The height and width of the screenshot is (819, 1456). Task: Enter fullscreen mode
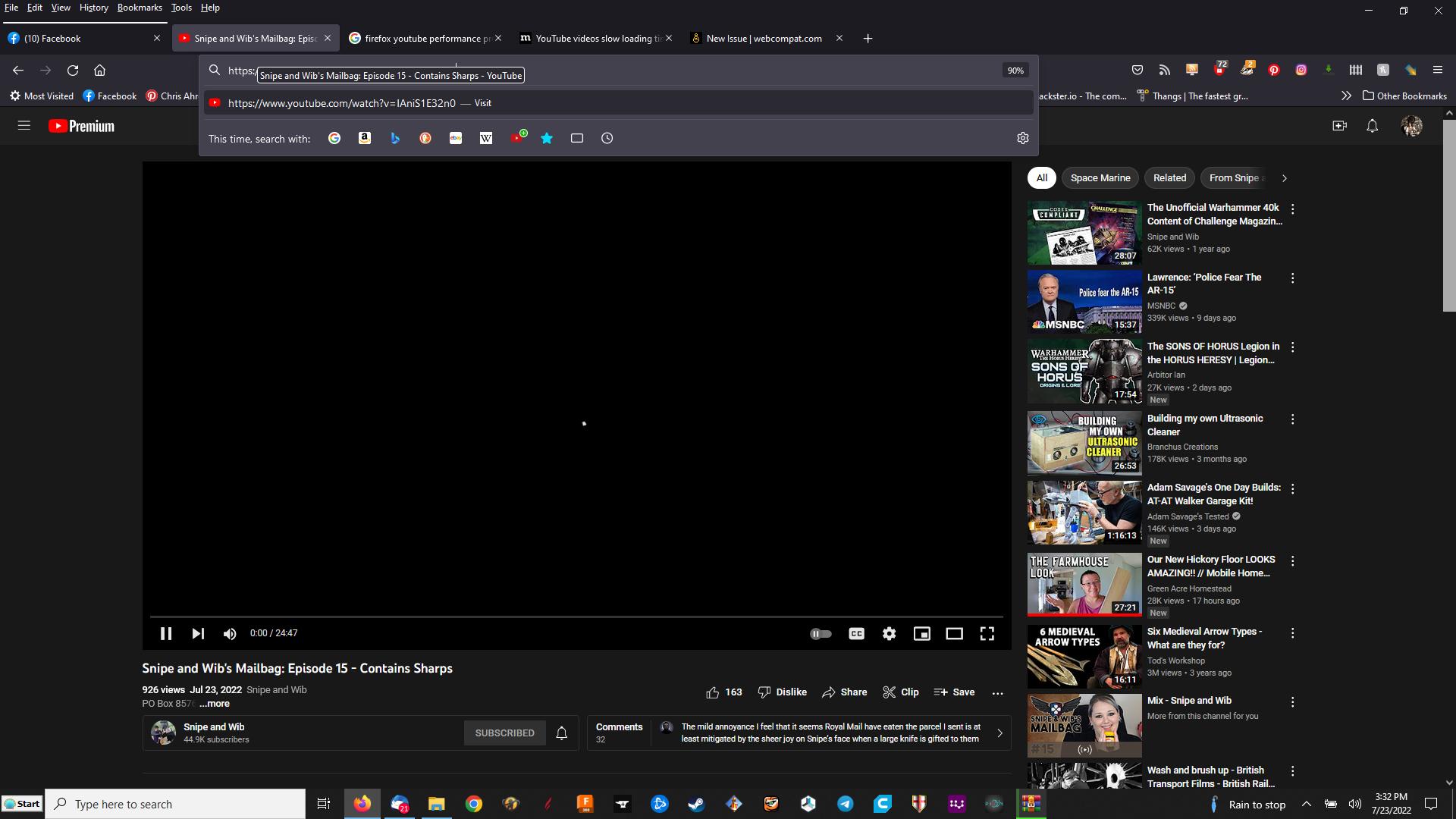[987, 633]
